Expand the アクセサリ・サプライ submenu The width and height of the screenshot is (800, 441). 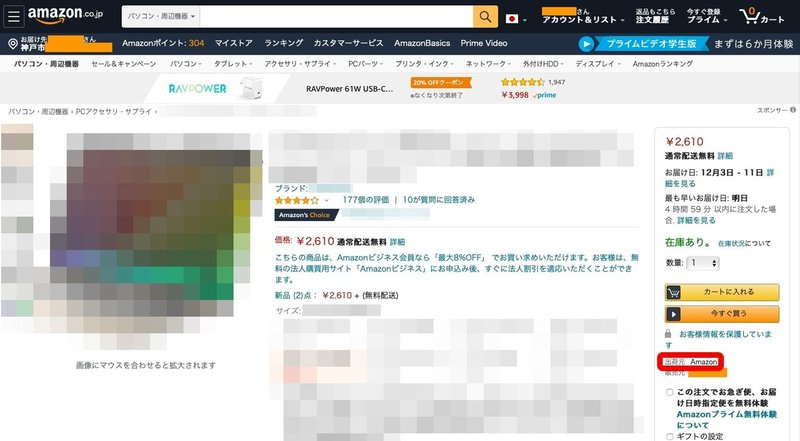[x=300, y=64]
